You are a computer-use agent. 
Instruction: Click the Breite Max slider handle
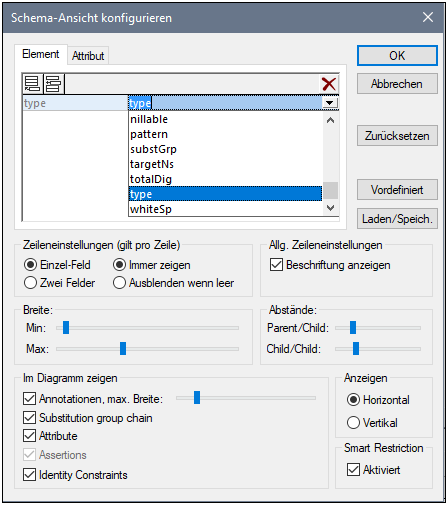pyautogui.click(x=123, y=349)
